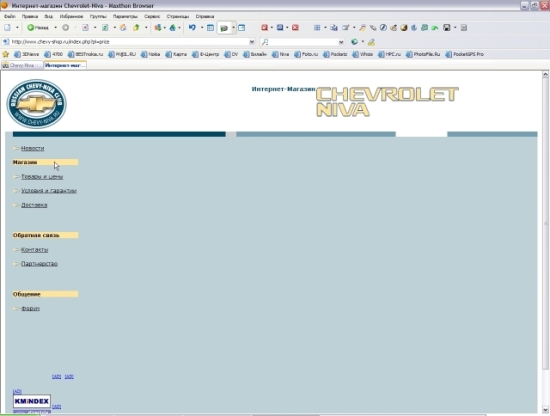Click the highlighter icon beside the search box
This screenshot has width=550, height=416.
(371, 42)
